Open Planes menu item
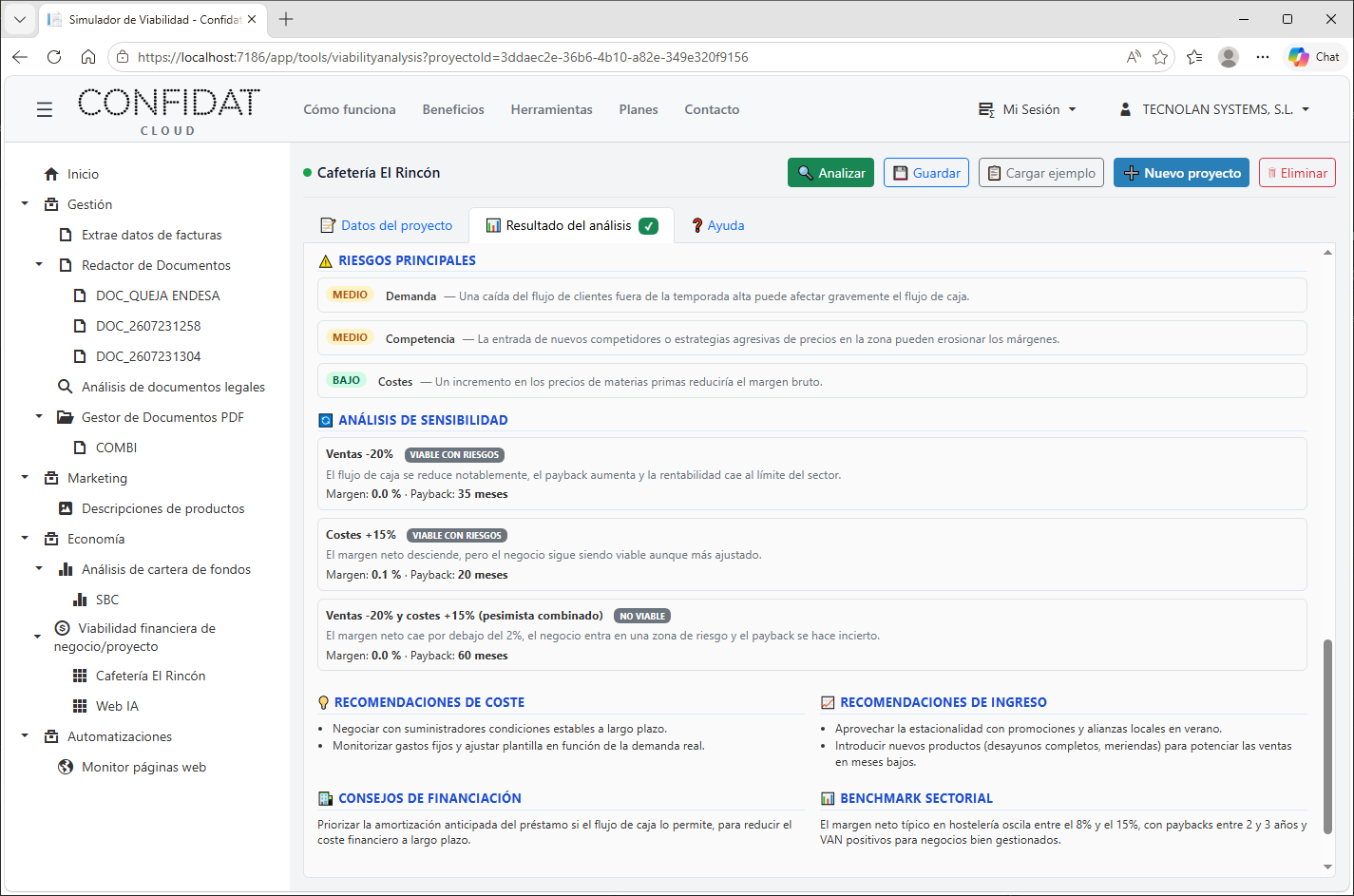 point(639,110)
